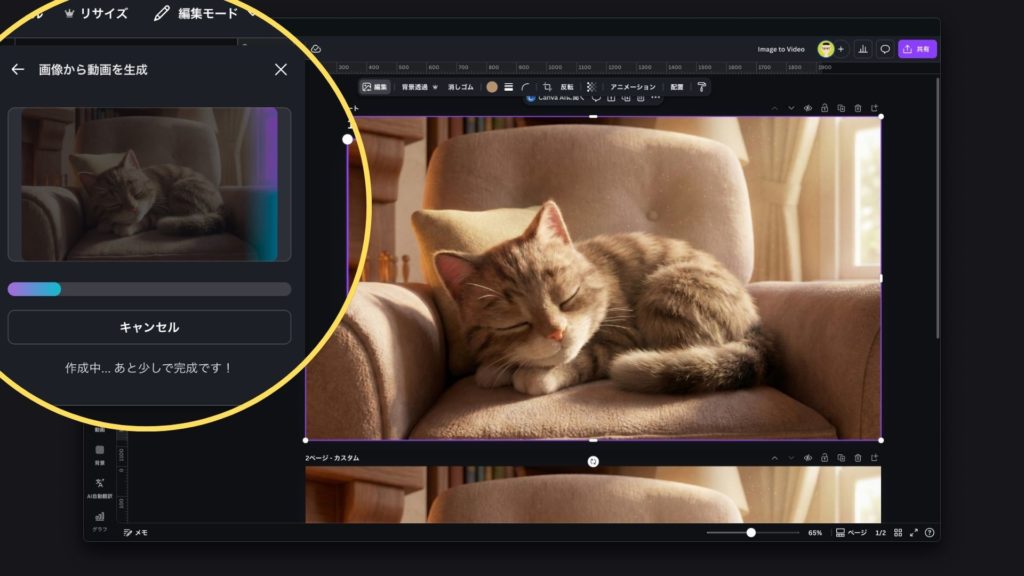Click the purple 共有 share button
Screen dimensions: 1024x576
pyautogui.click(x=917, y=49)
